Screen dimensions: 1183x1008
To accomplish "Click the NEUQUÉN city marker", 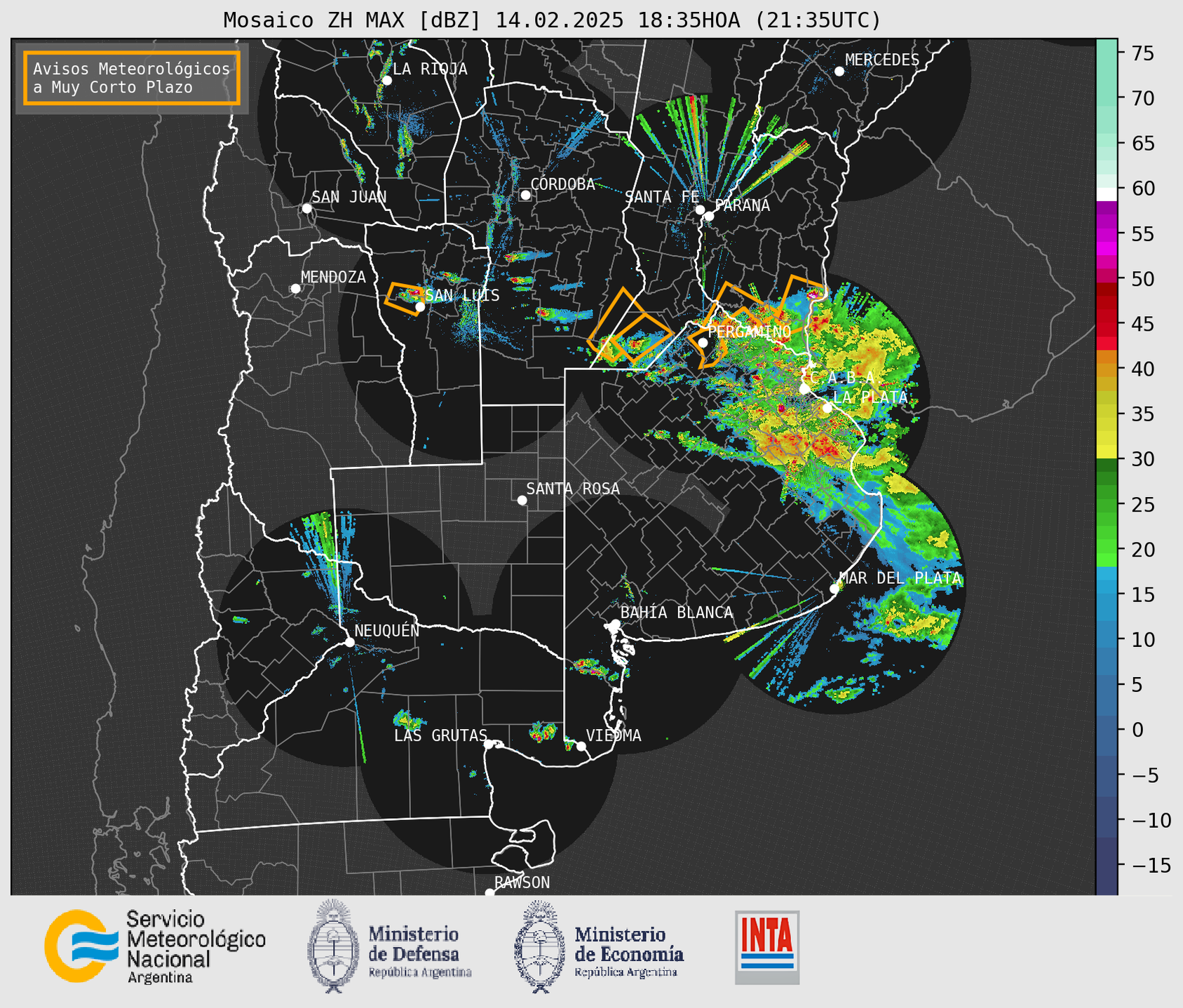I will tap(349, 642).
